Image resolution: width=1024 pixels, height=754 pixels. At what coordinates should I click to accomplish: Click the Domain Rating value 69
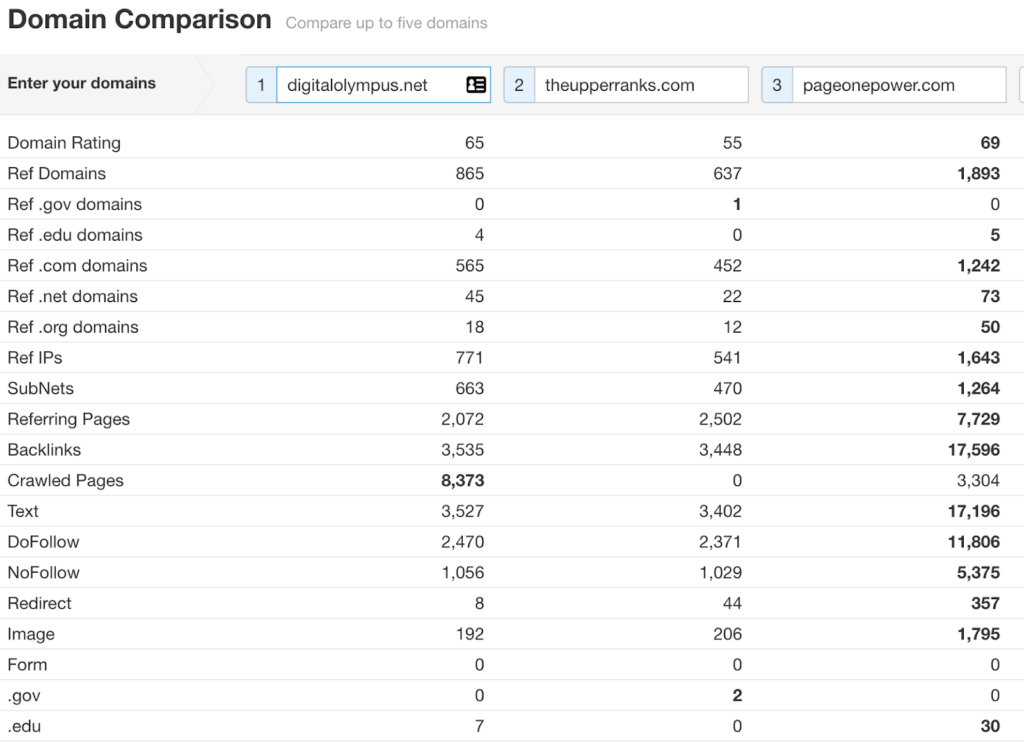click(x=990, y=143)
